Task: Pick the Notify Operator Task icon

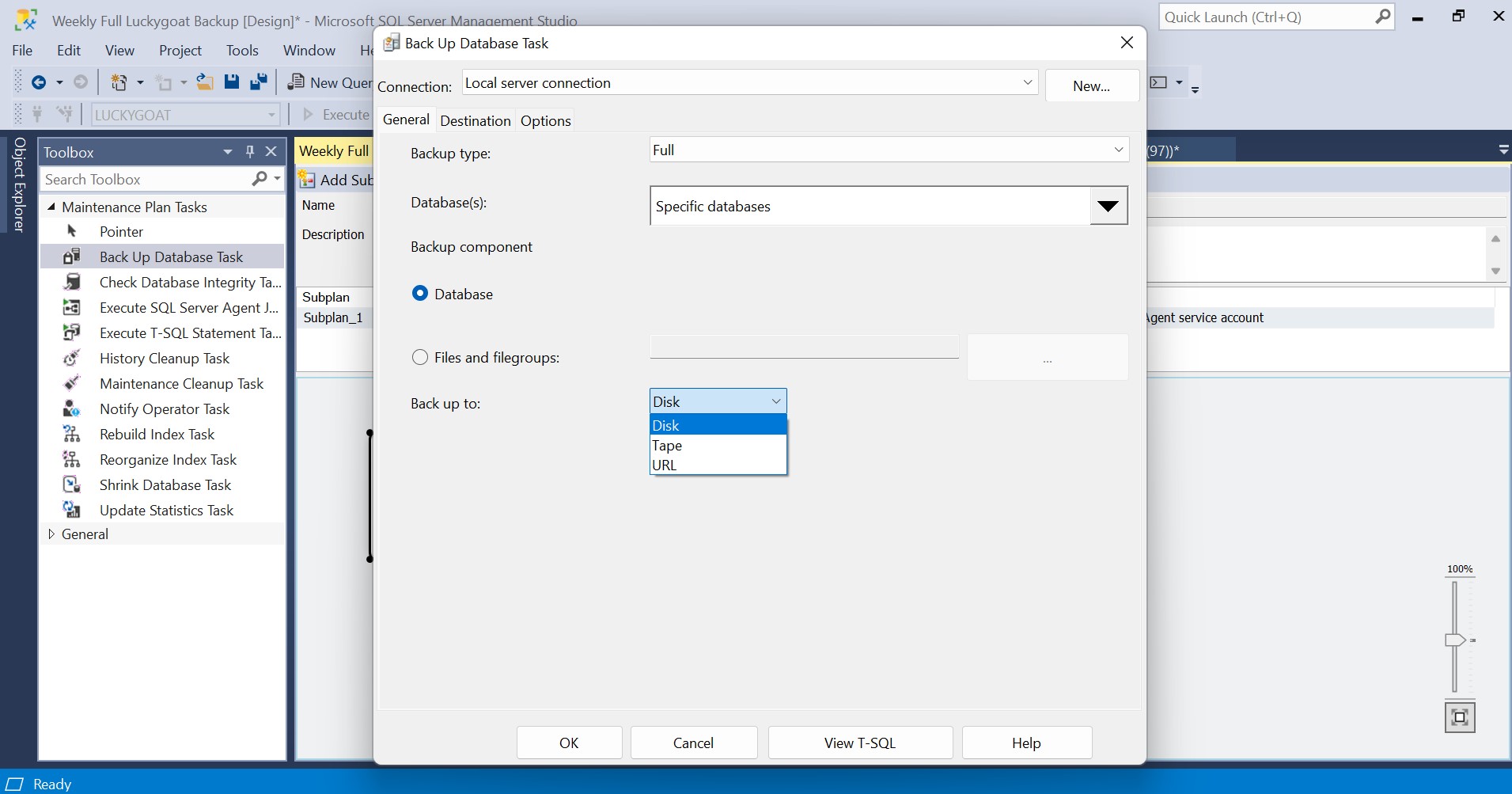Action: tap(72, 408)
